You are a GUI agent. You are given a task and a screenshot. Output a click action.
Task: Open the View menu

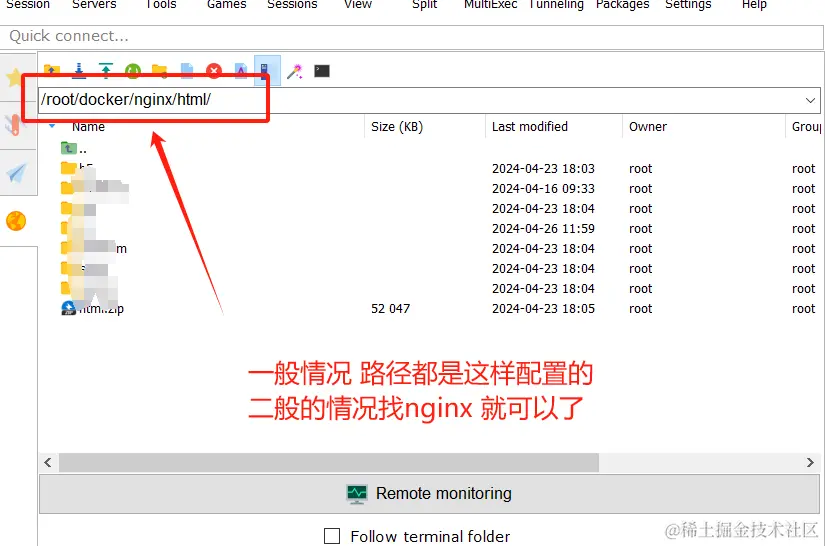(x=358, y=5)
